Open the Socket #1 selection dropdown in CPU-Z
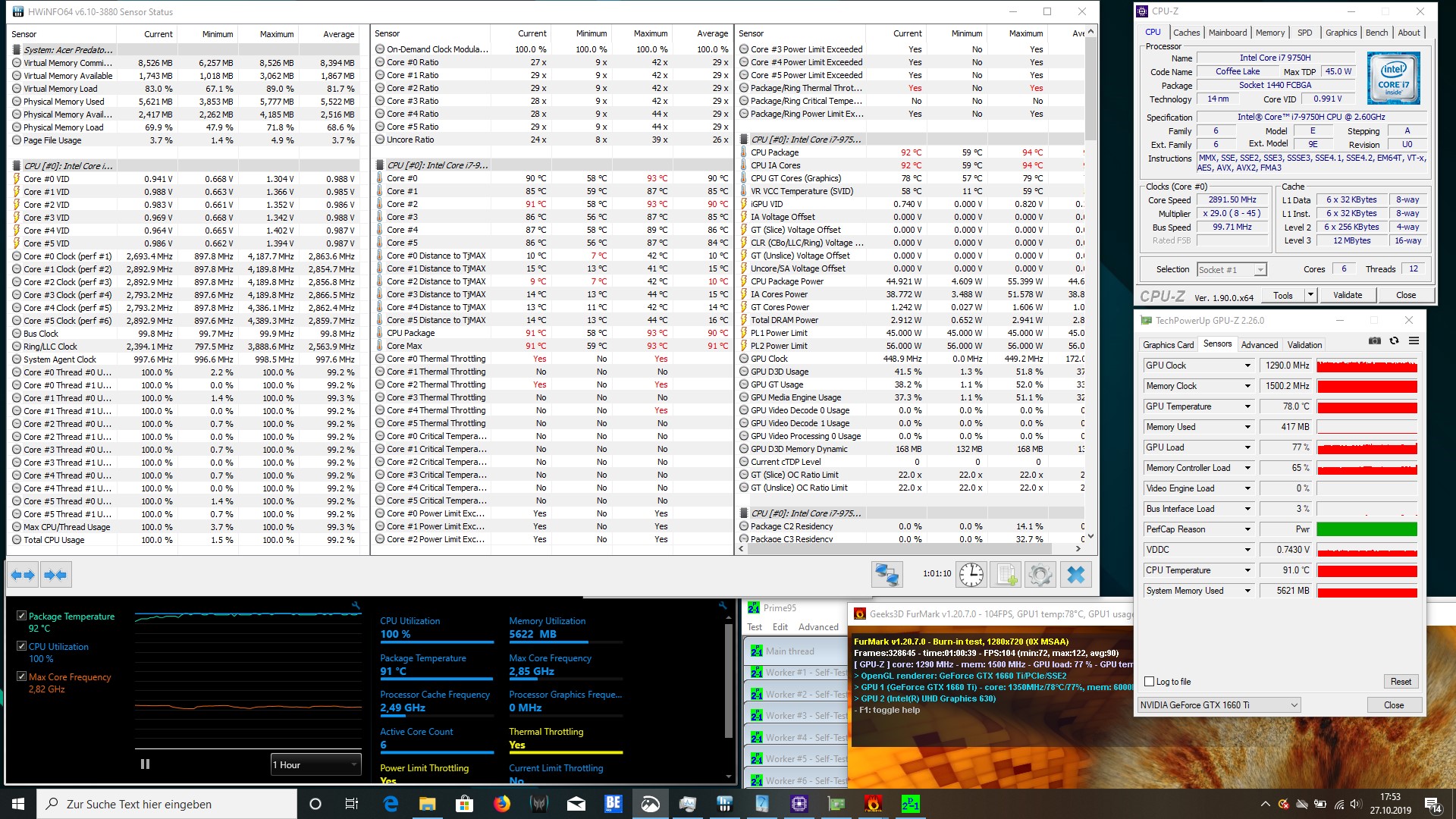The image size is (1456, 819). click(x=1232, y=270)
